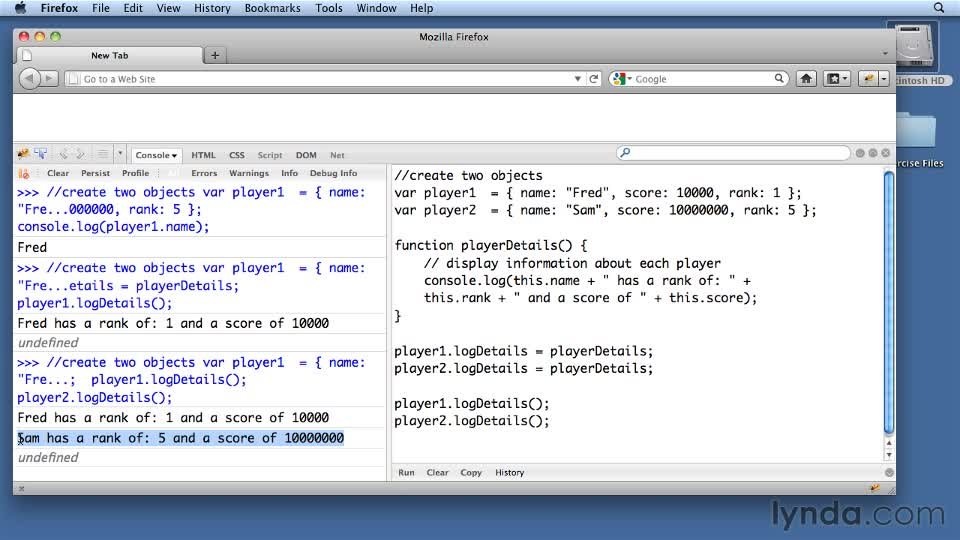
Task: Filter console to Info messages
Action: [x=290, y=173]
